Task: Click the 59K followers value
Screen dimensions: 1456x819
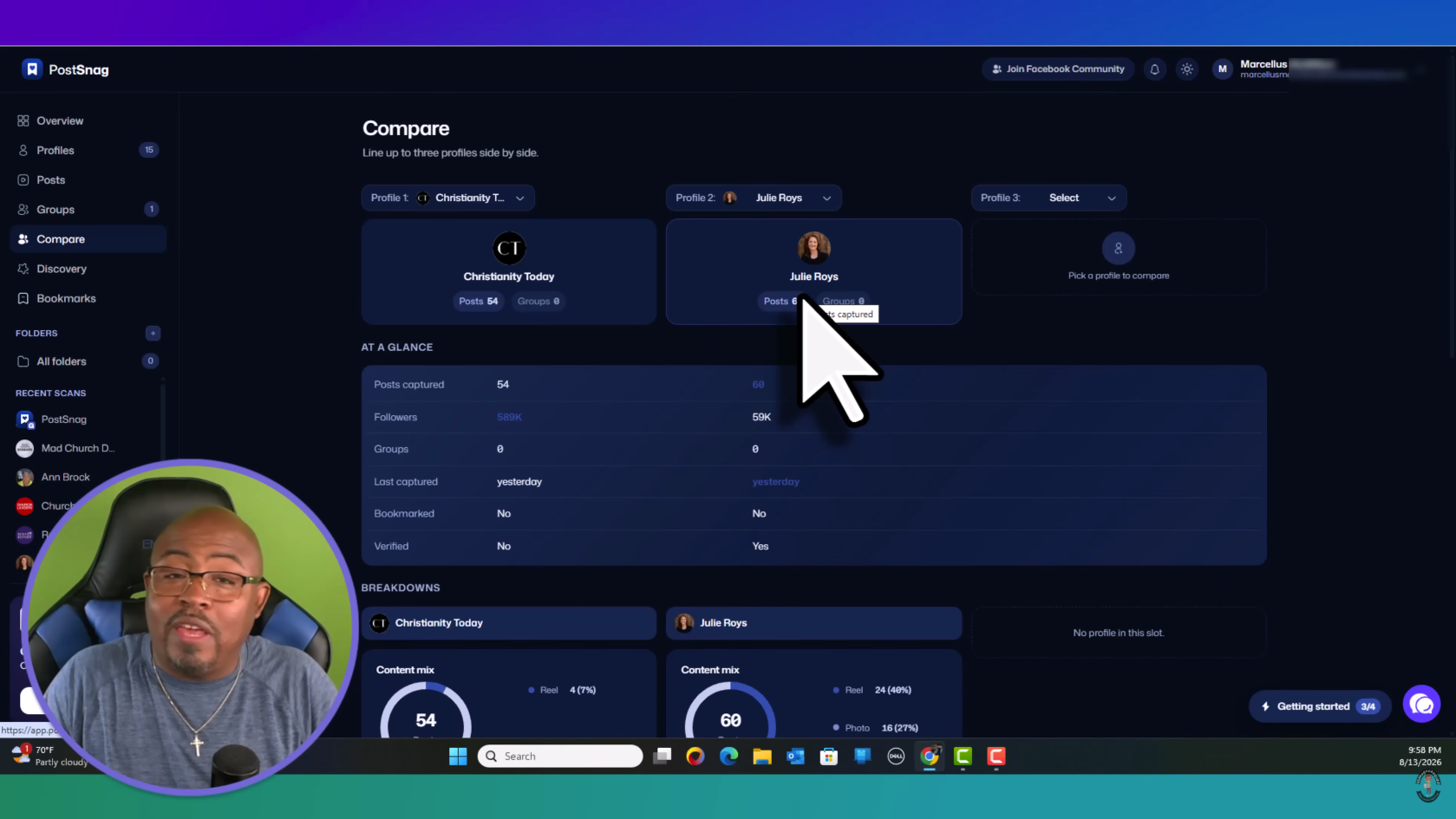Action: 761,417
